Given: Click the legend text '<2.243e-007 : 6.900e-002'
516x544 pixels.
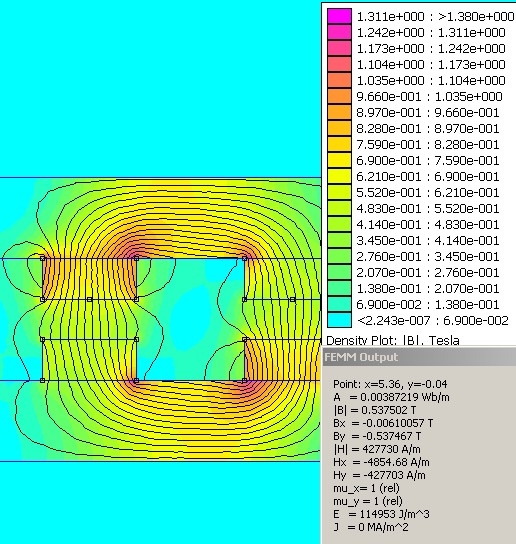Looking at the screenshot, I should [x=433, y=320].
